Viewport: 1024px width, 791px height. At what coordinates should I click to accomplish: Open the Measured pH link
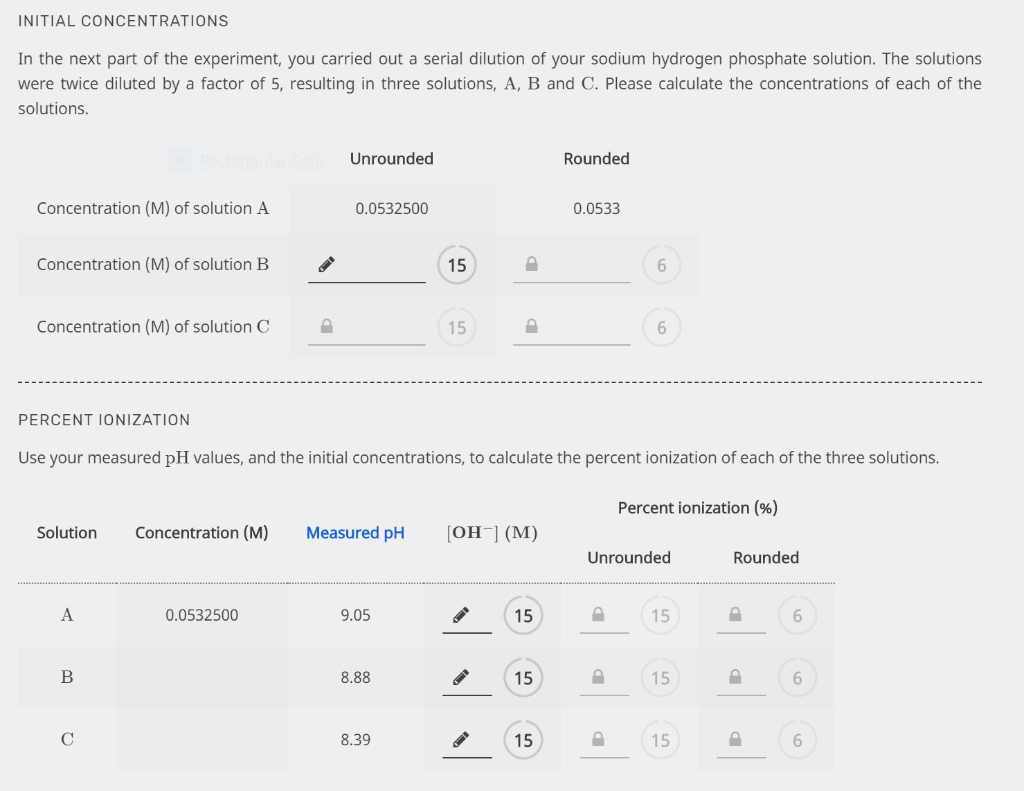tap(355, 532)
